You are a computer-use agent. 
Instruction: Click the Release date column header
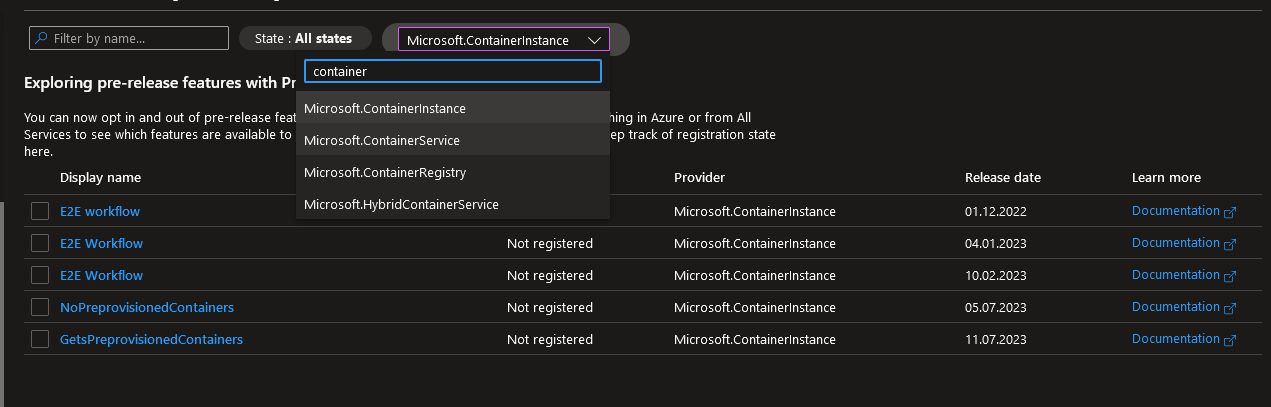click(1003, 177)
